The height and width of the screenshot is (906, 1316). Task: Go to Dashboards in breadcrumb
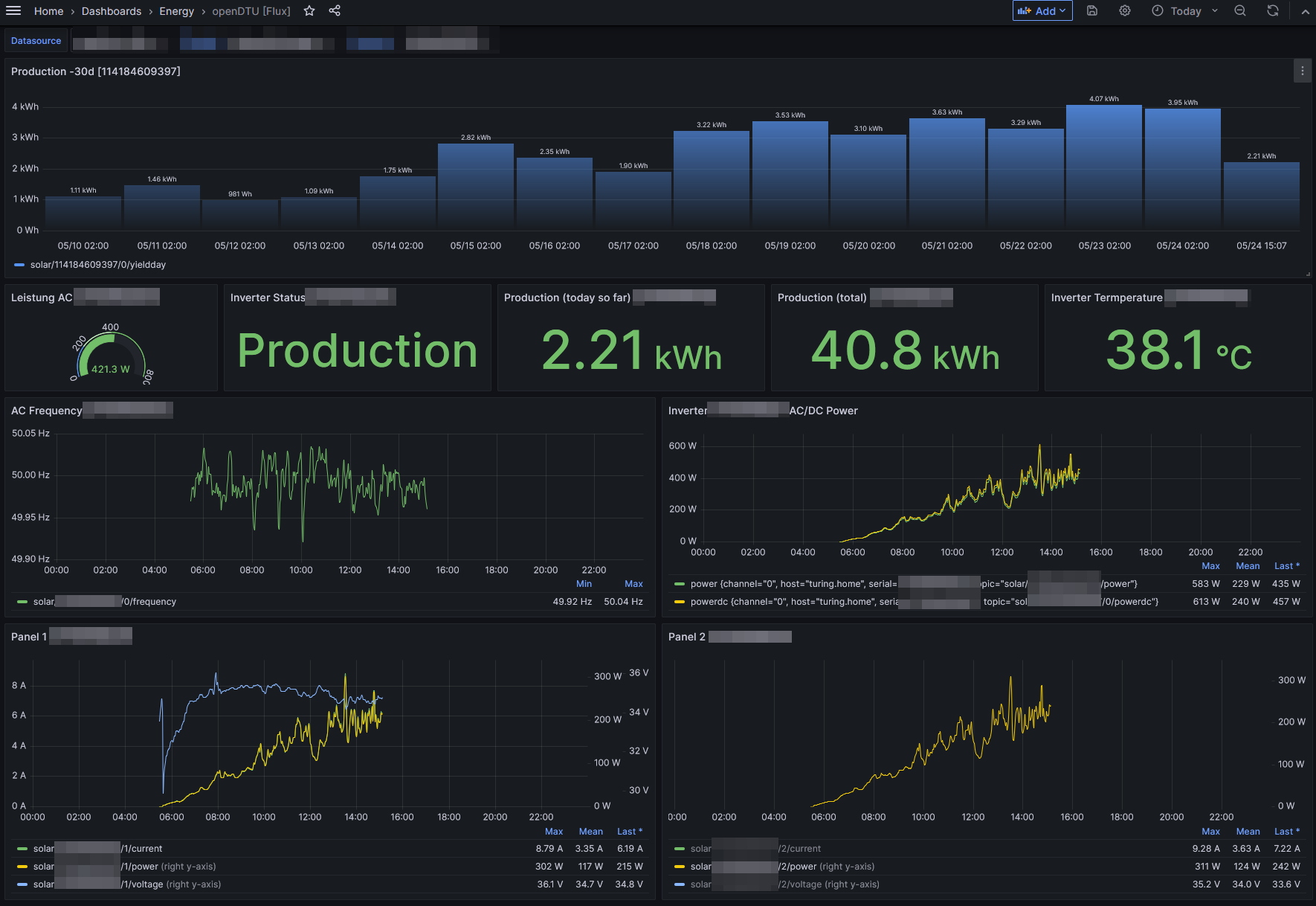[x=111, y=11]
